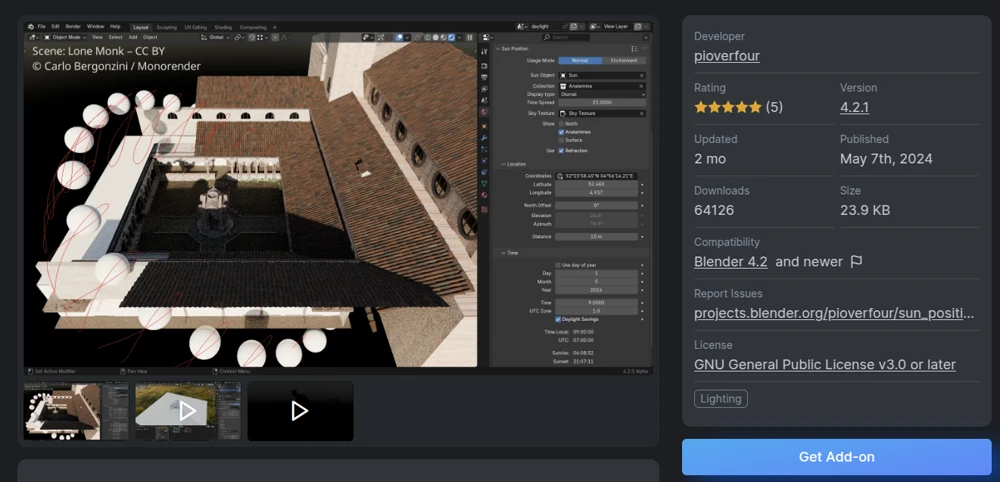1000x482 pixels.
Task: Open the Particles properties tab icon
Action: point(484,149)
